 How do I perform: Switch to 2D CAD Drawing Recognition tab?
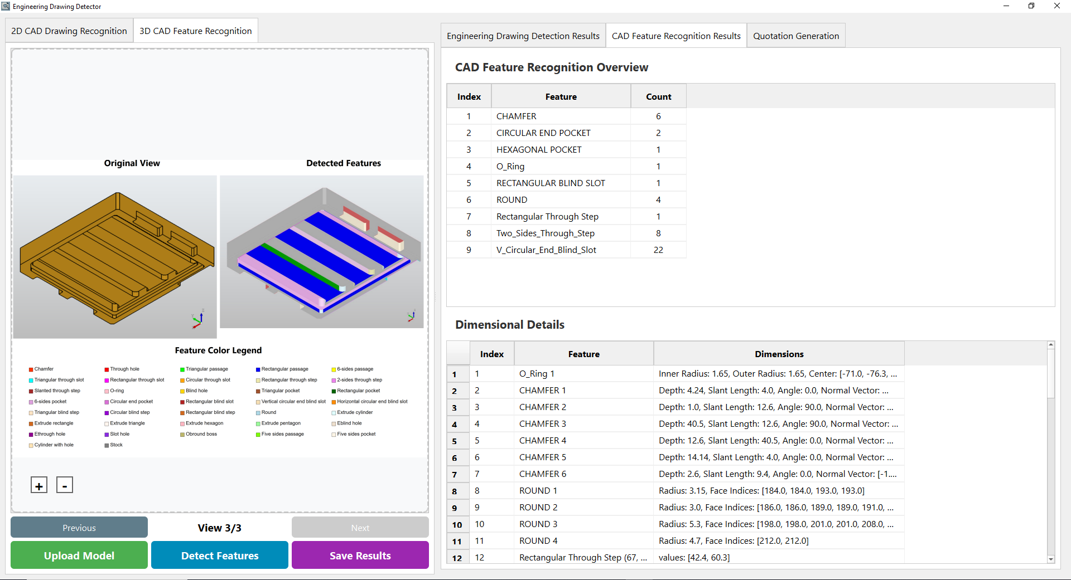[69, 31]
